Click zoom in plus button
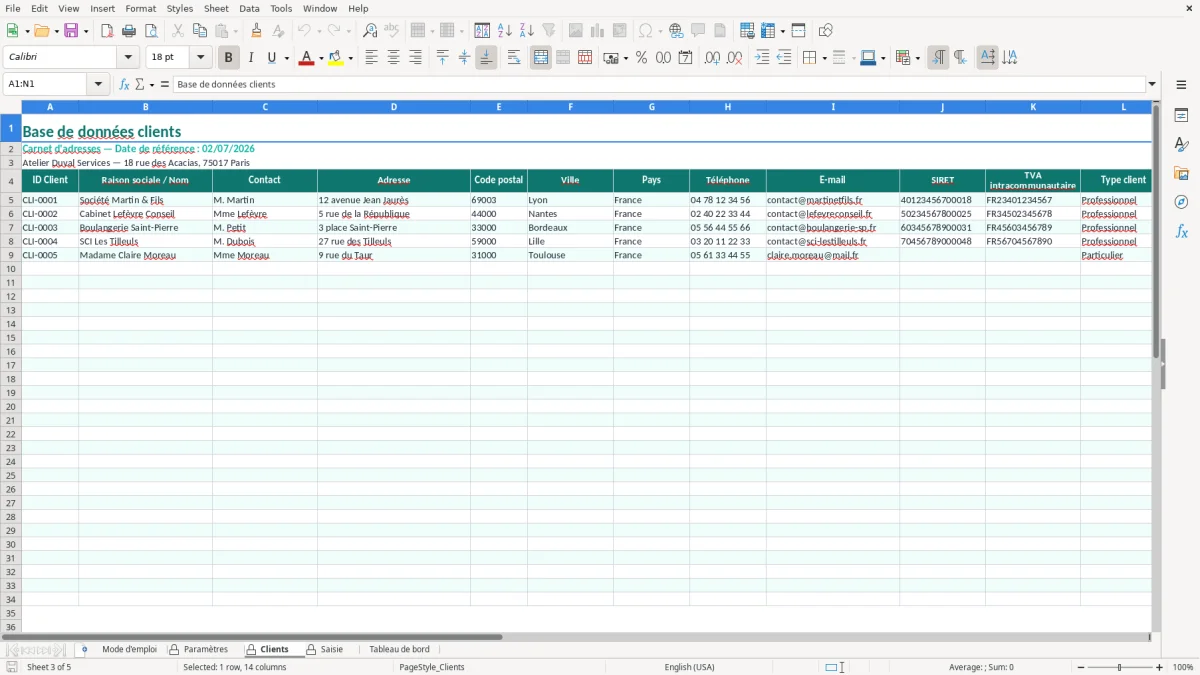 click(x=1160, y=667)
